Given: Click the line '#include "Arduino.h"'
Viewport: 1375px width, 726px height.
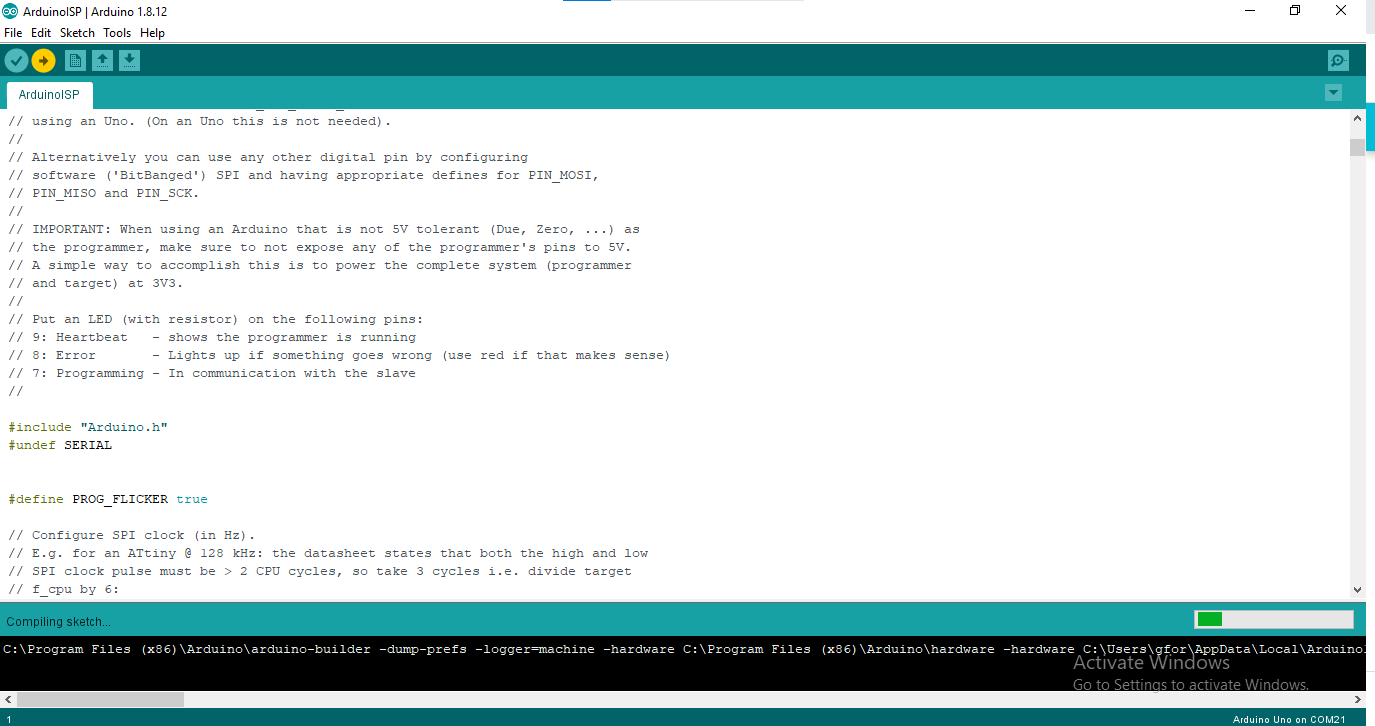Looking at the screenshot, I should [x=88, y=427].
